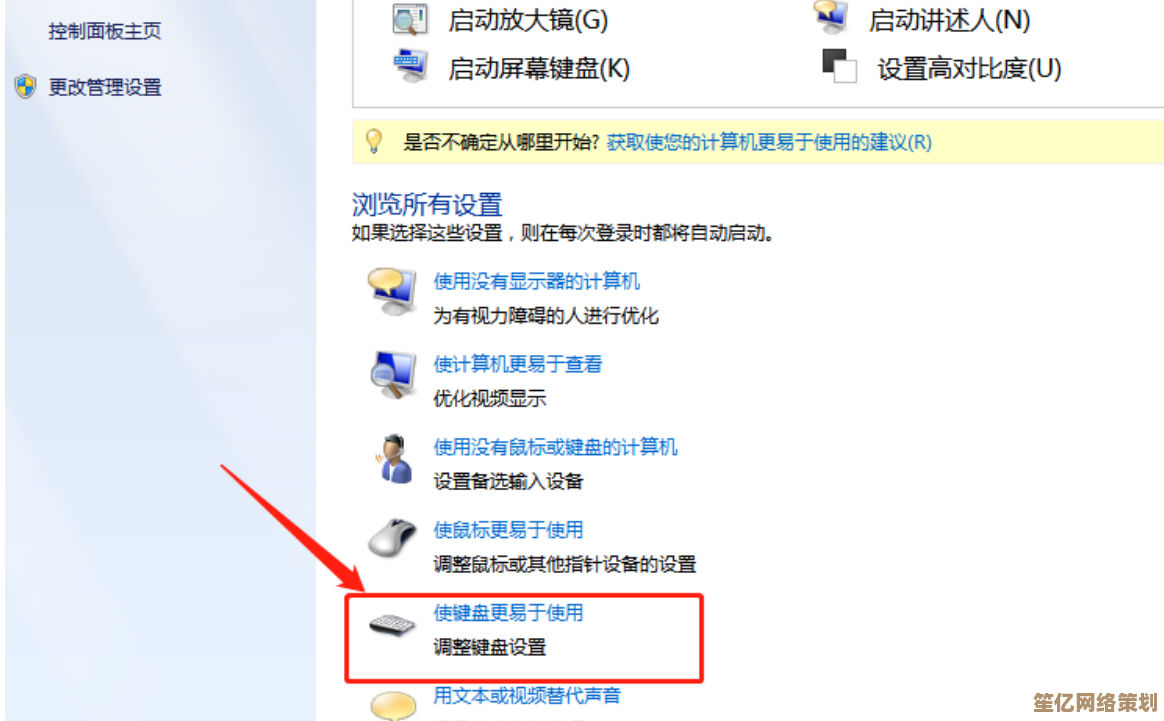
Task: Open 使键盘更易于使用 link
Action: click(508, 613)
